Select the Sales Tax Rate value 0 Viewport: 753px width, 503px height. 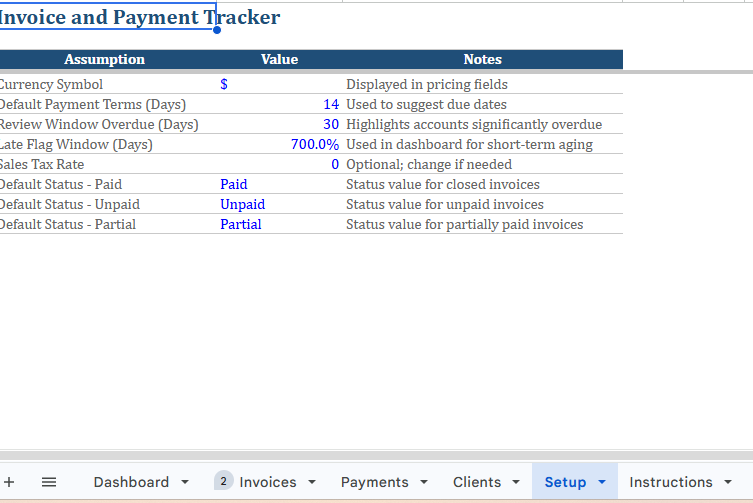pos(279,164)
